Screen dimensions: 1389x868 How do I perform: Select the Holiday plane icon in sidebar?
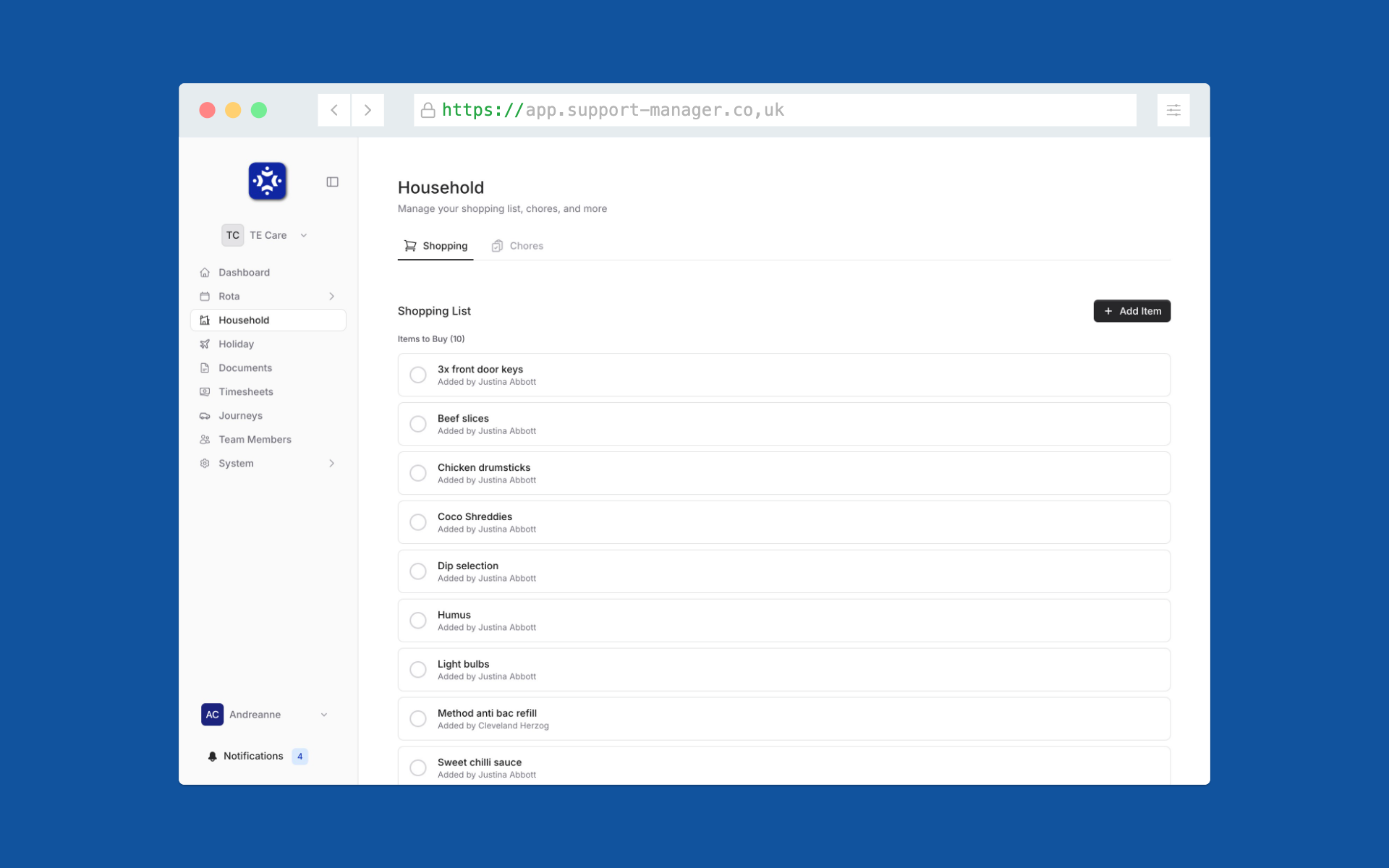point(205,344)
